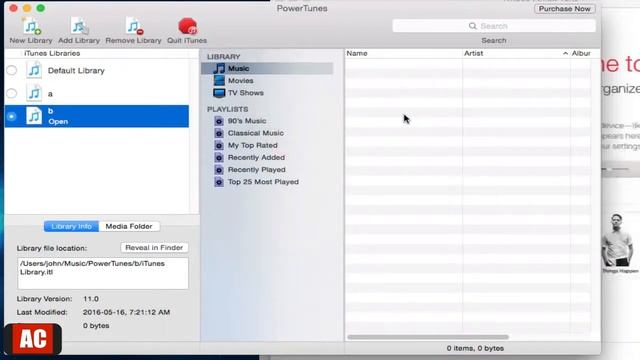Click the New Library toolbar icon
This screenshot has height=360, width=640.
(x=31, y=27)
